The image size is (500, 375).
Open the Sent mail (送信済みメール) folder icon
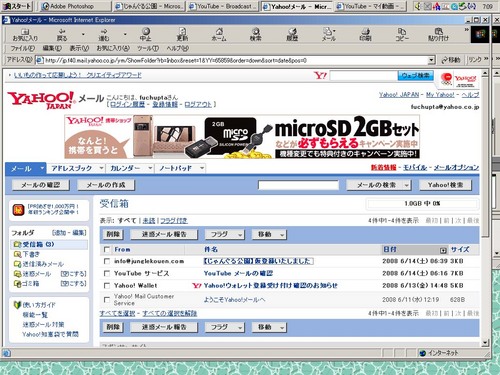(x=17, y=264)
